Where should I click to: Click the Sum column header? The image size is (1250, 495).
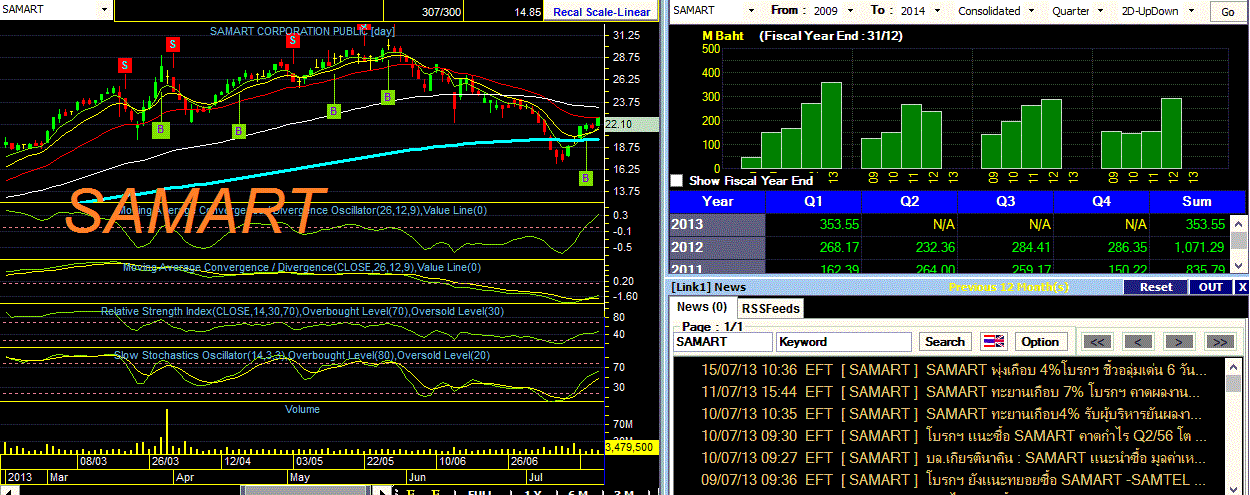click(1196, 200)
